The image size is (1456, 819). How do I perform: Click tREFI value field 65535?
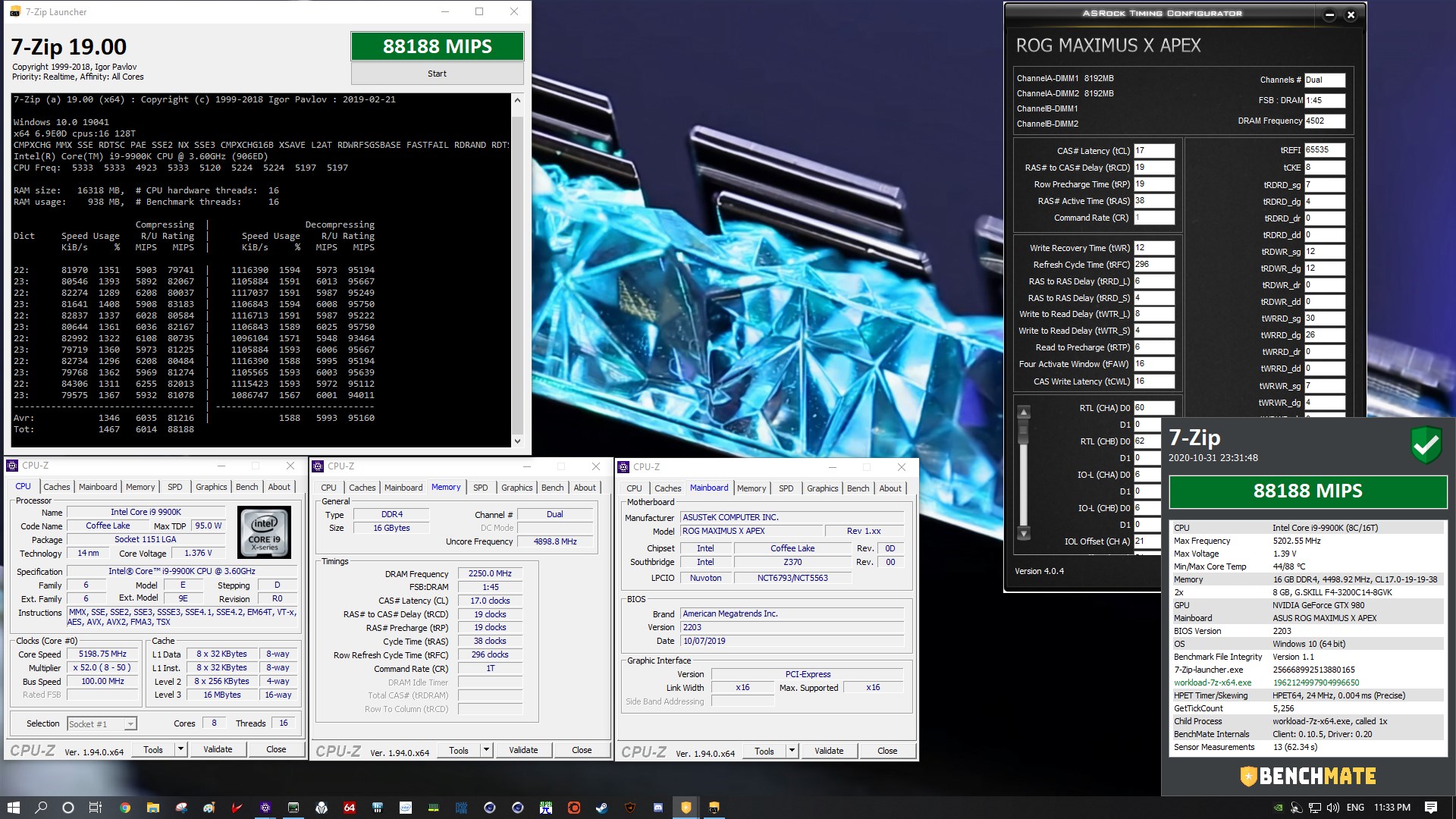coord(1325,150)
